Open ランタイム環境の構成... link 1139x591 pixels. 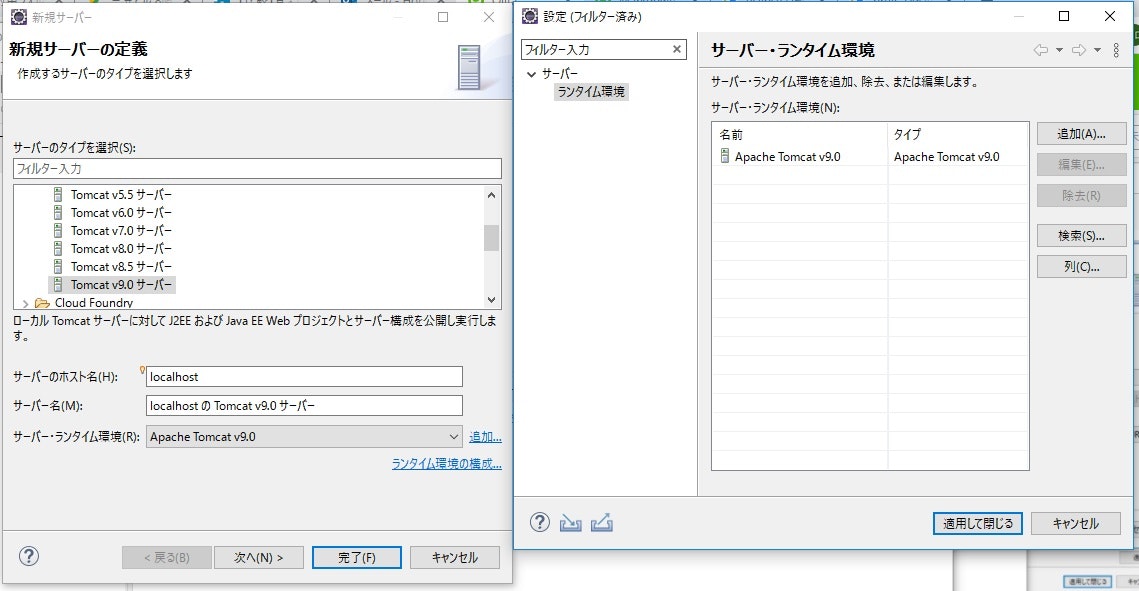coord(447,463)
